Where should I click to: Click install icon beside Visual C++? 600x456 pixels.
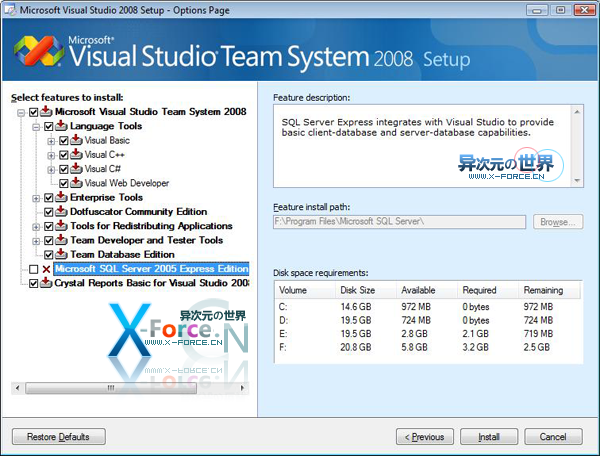pyautogui.click(x=76, y=154)
